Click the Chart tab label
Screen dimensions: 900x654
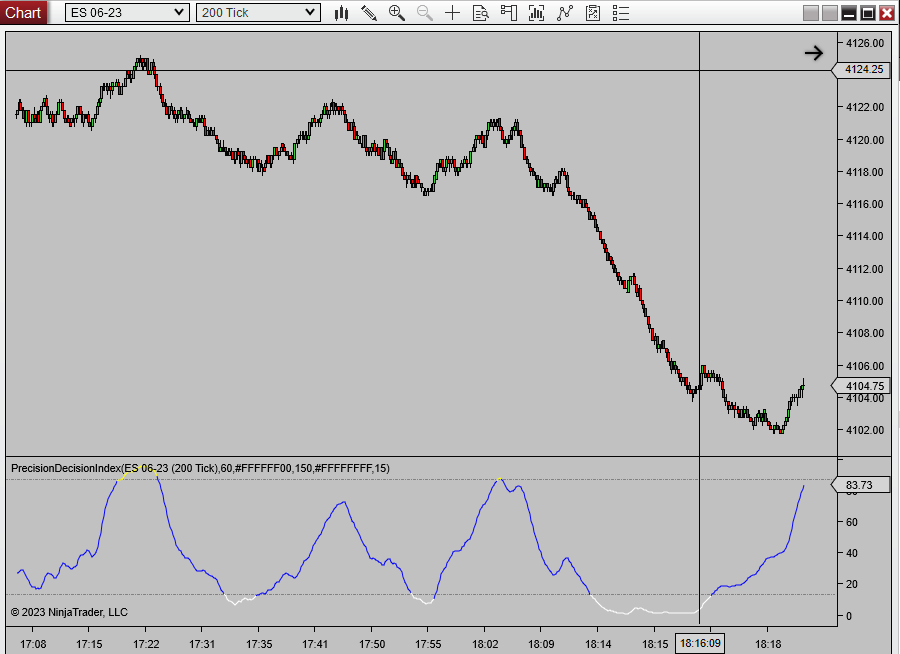coord(24,13)
